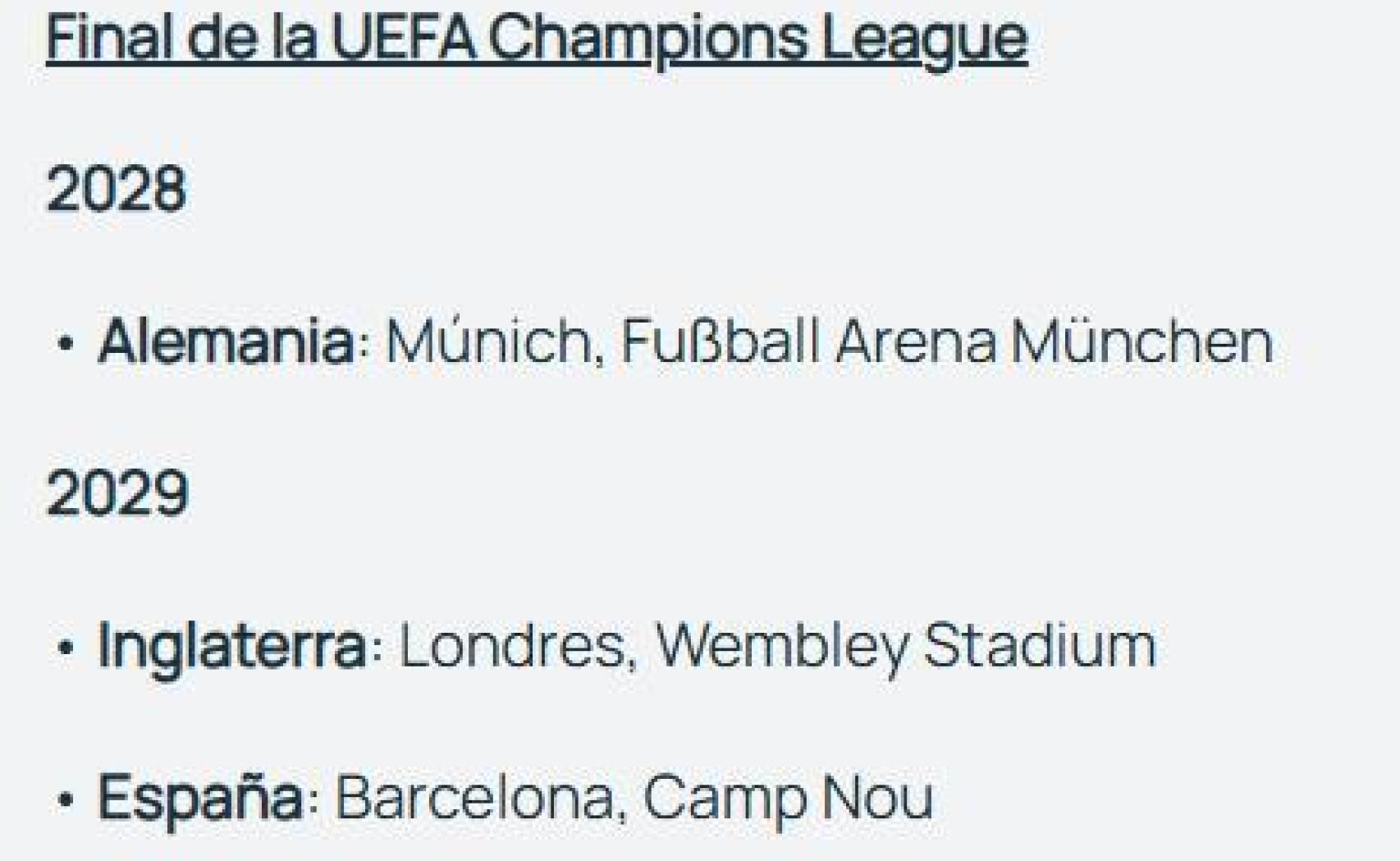1400x861 pixels.
Task: Click the word Wembley in the venue name
Action: (x=782, y=645)
